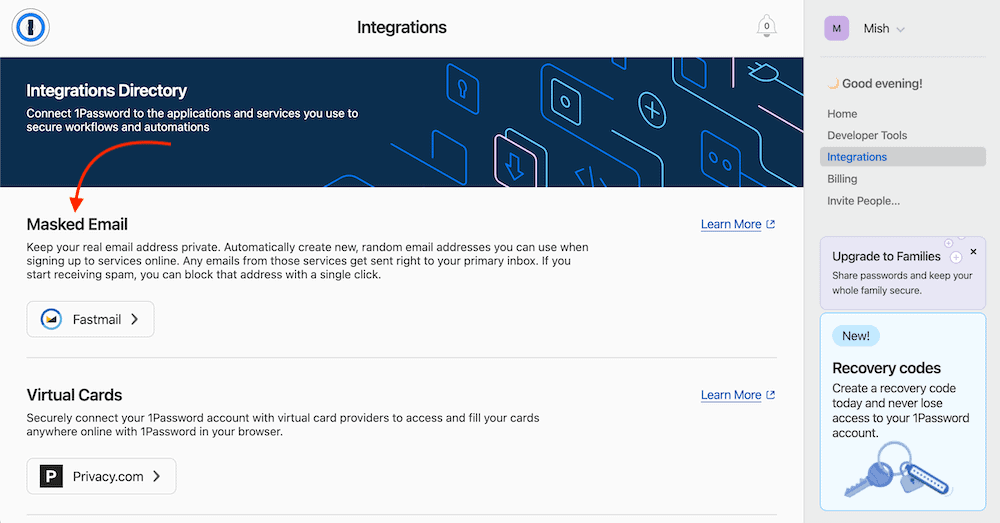Open the Upgrade to Families promotion
The height and width of the screenshot is (523, 1000).
coord(902,273)
